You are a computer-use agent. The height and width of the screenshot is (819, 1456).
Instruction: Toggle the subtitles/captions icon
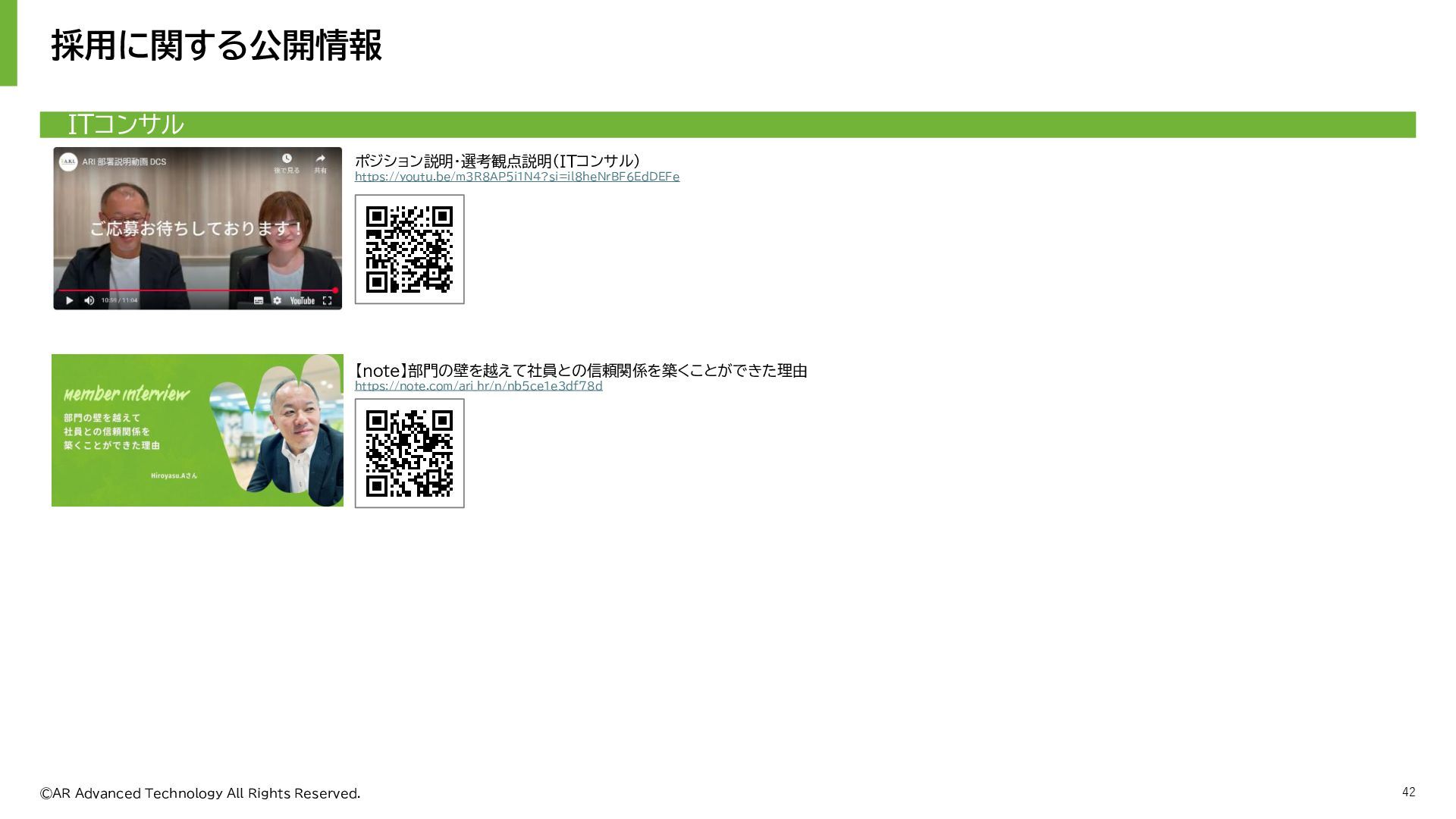click(x=258, y=301)
